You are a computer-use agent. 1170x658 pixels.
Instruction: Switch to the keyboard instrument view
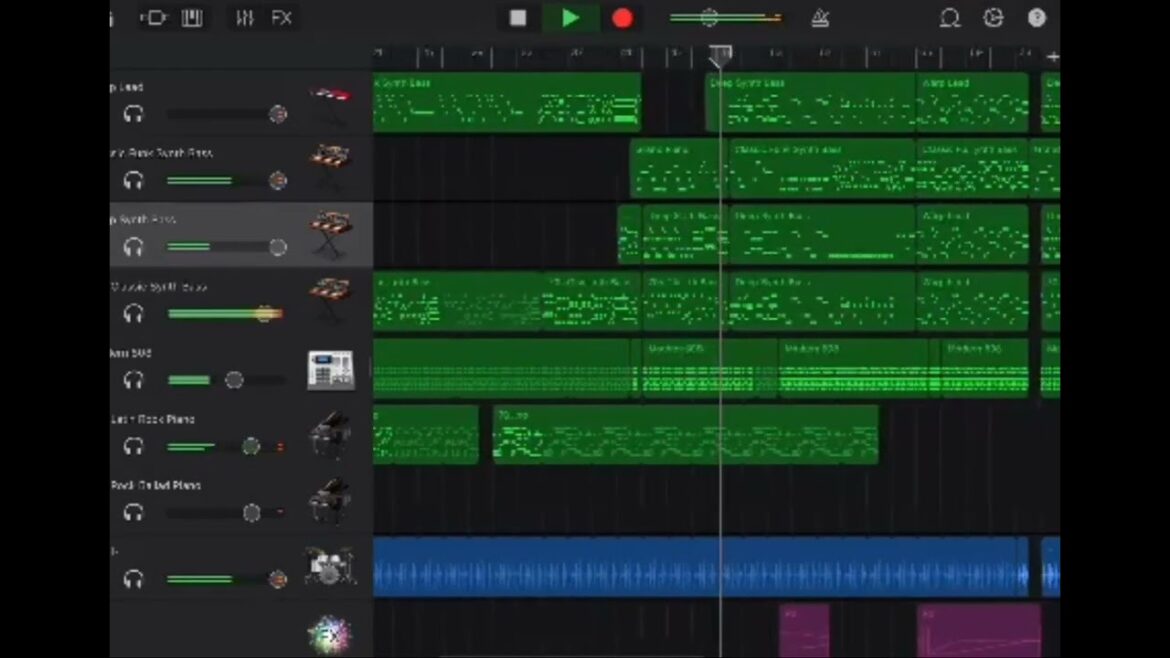(191, 18)
